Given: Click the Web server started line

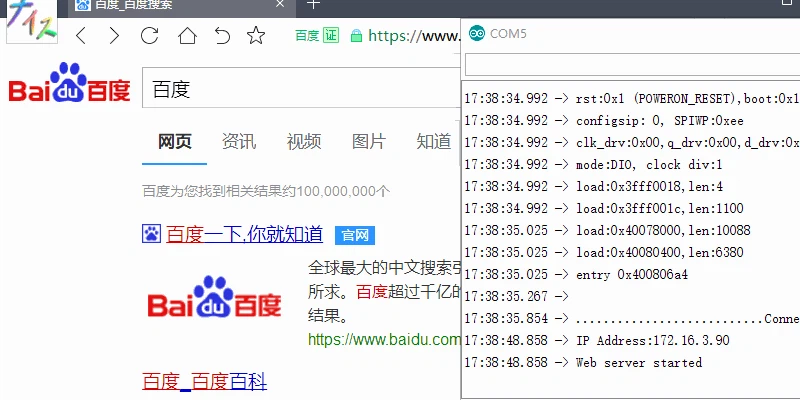Looking at the screenshot, I should tap(583, 363).
